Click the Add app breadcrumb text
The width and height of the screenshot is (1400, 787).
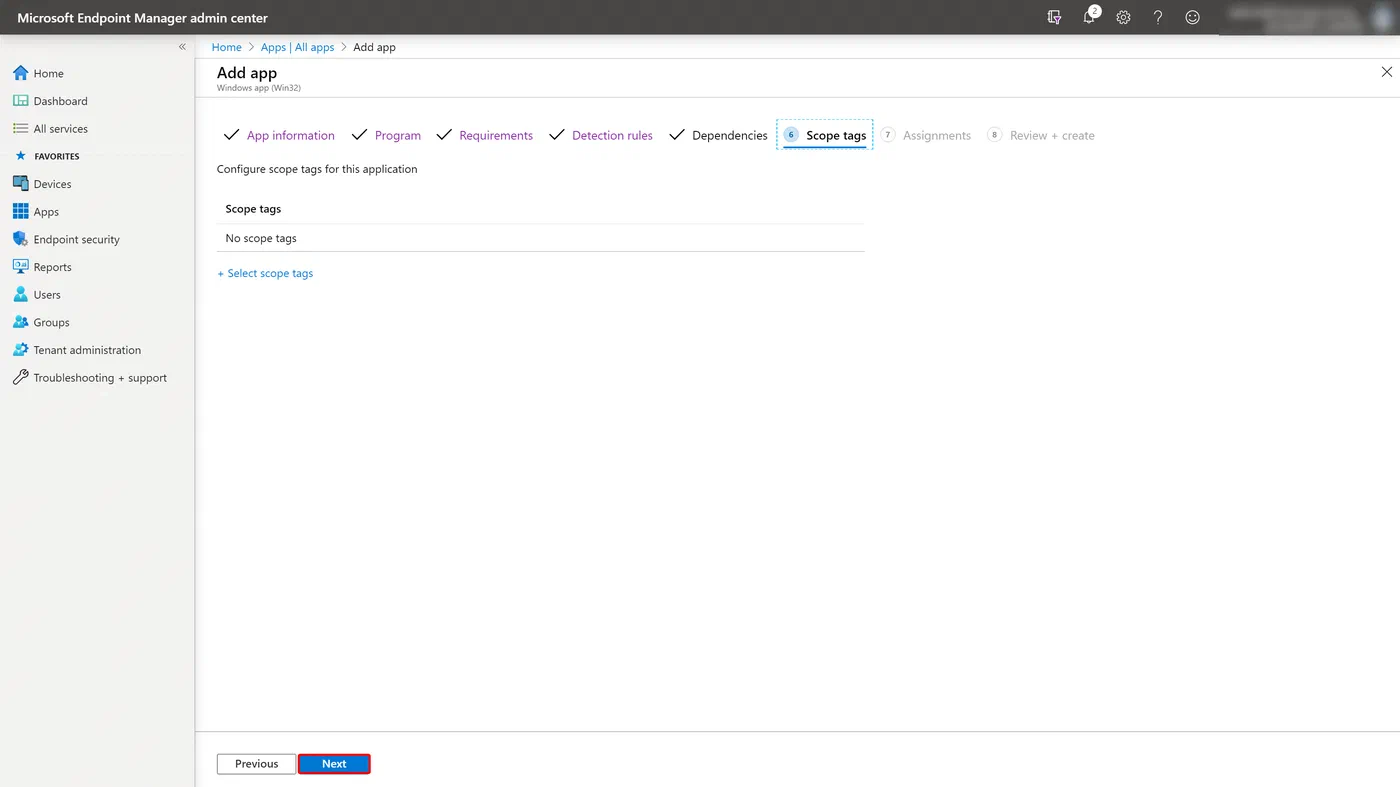point(374,47)
